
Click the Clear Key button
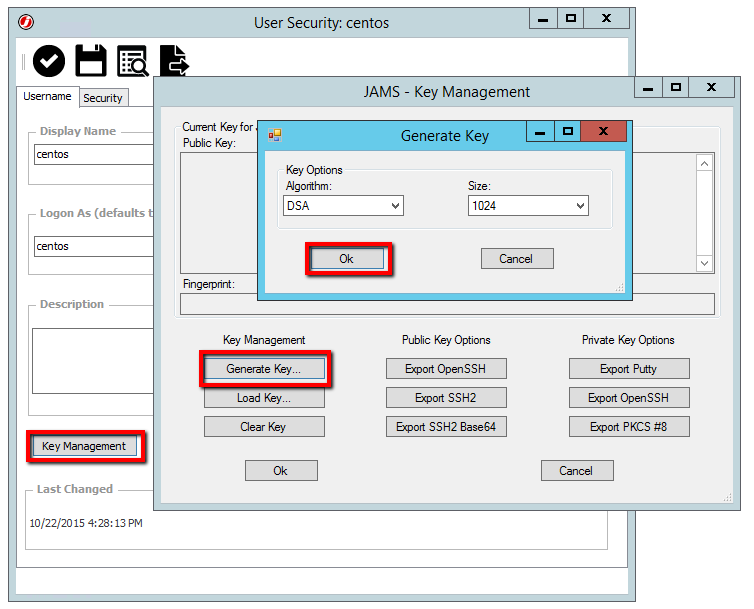pyautogui.click(x=264, y=427)
